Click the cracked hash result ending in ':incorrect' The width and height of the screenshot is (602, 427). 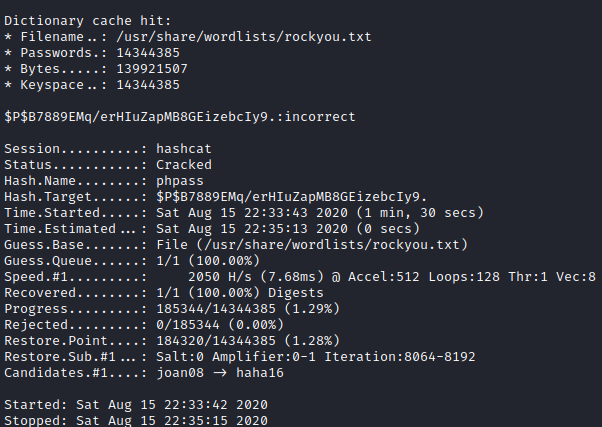tap(180, 116)
